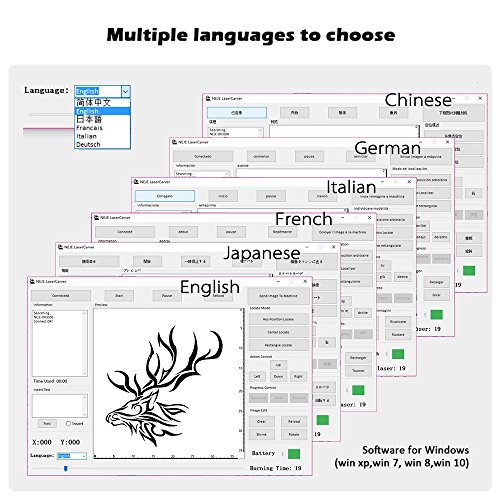Click Reload under Image Edit
The image size is (500, 500).
pos(294,422)
